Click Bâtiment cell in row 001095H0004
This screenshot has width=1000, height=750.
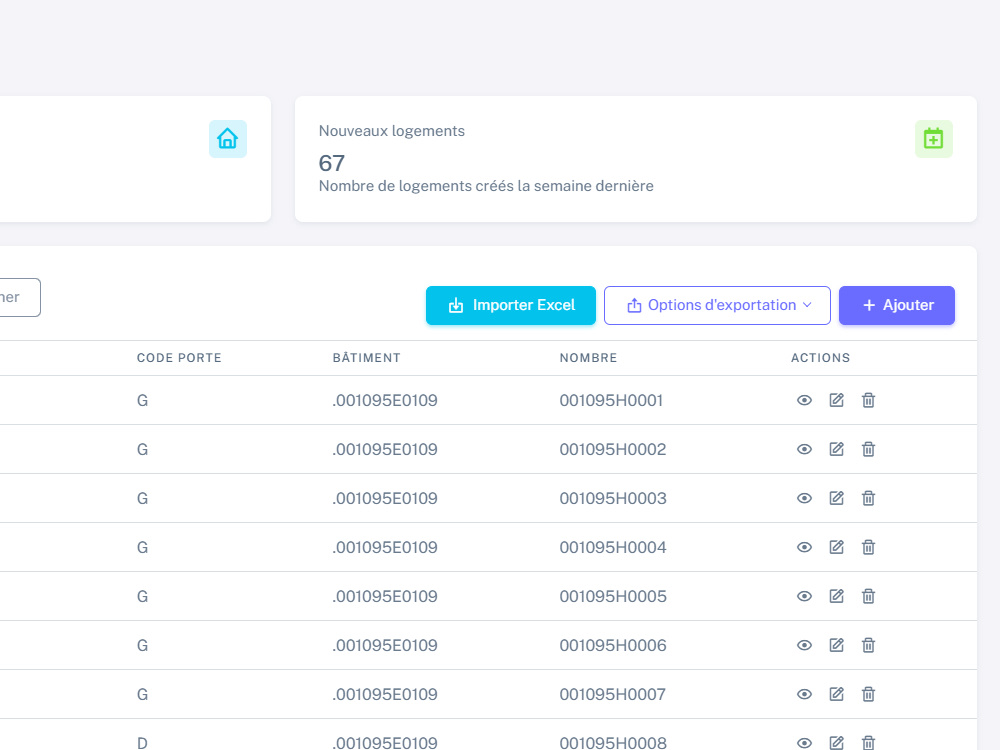pyautogui.click(x=385, y=547)
